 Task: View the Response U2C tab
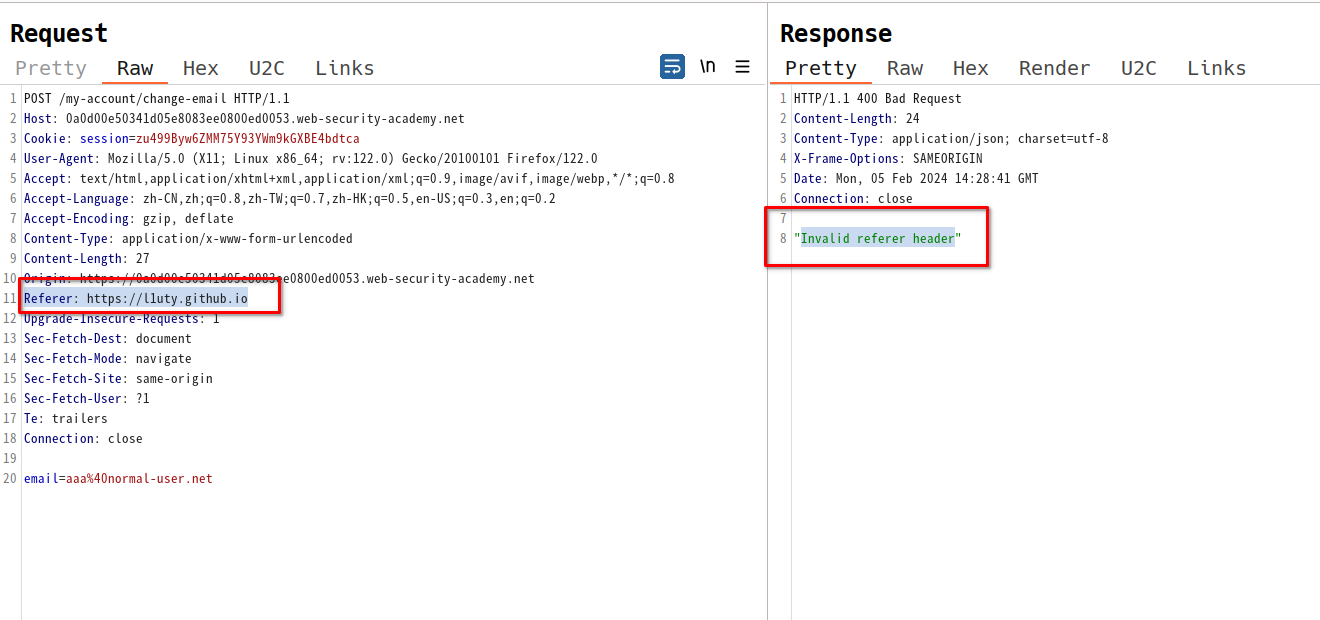coord(1139,68)
